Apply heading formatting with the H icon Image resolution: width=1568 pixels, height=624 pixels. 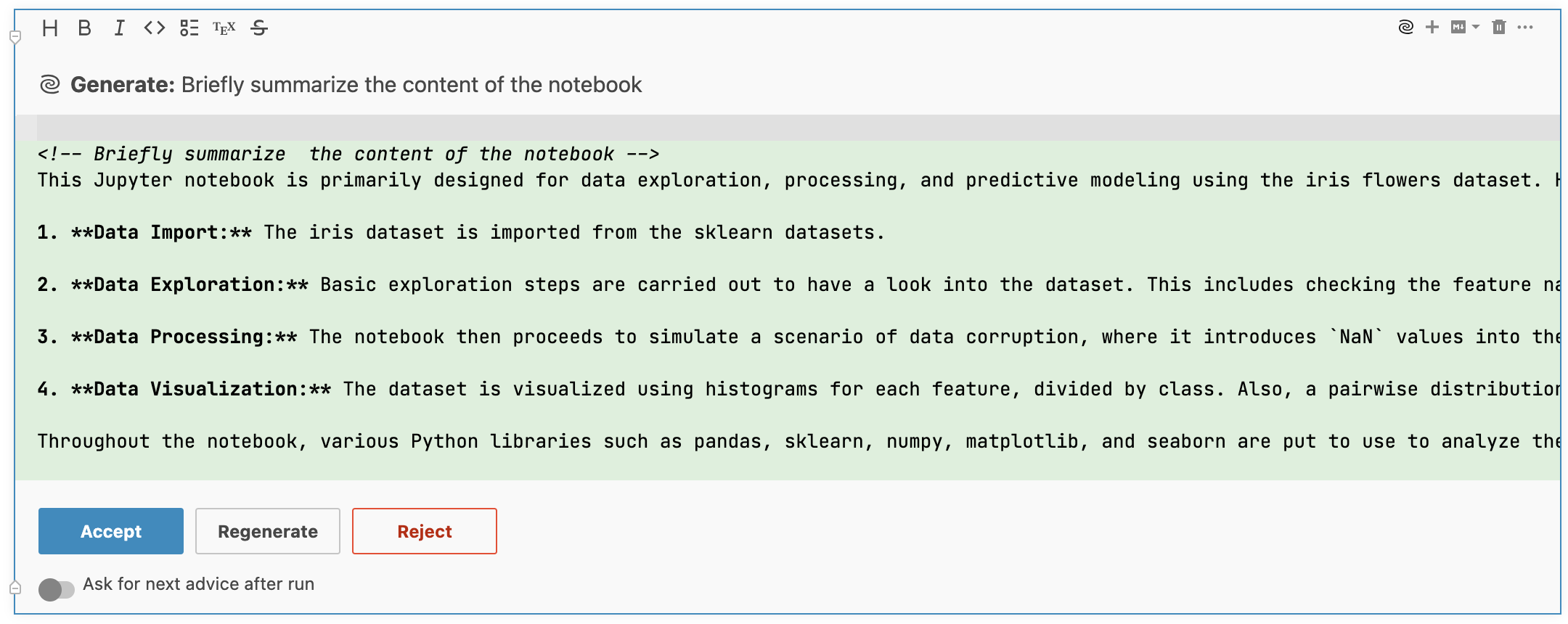click(51, 28)
